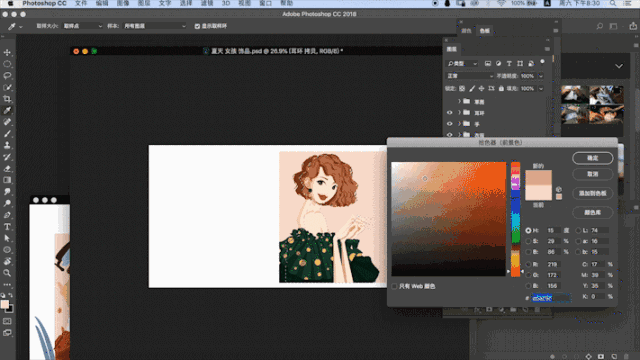Confirm color with 确定 button

coord(592,158)
